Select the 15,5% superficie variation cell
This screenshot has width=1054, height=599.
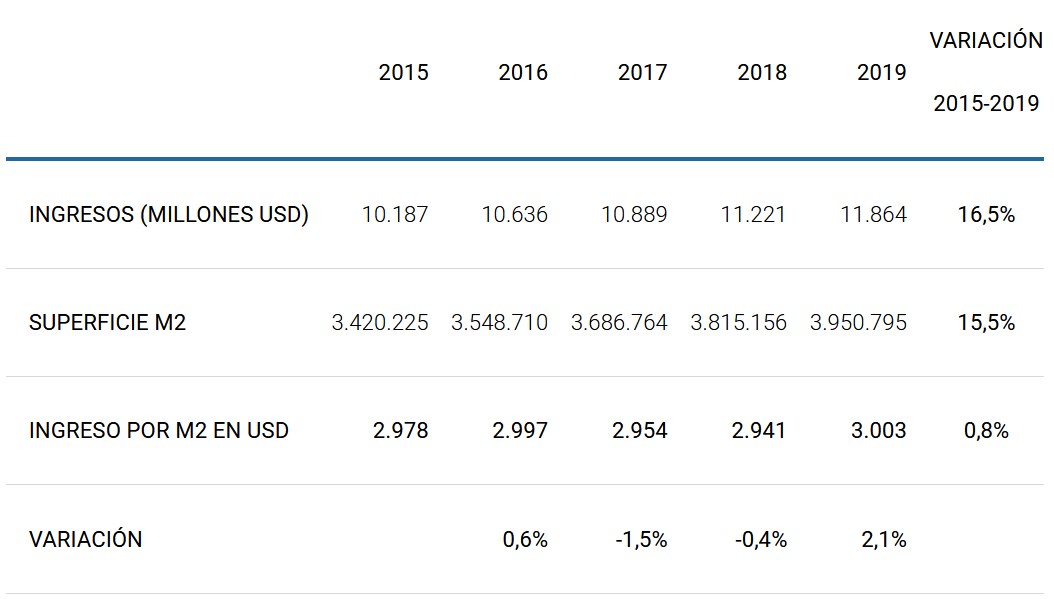986,323
